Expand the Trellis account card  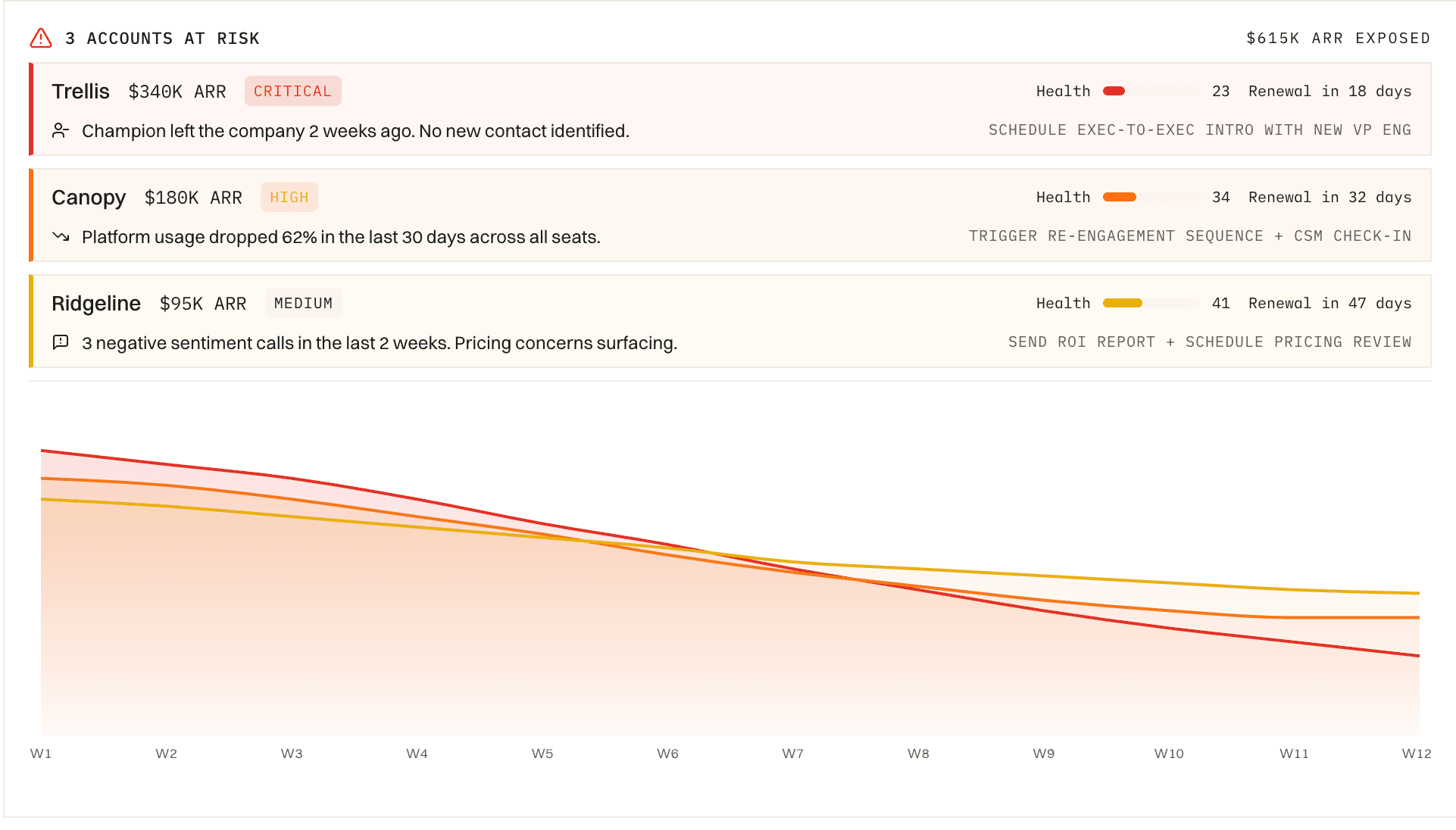[530, 108]
